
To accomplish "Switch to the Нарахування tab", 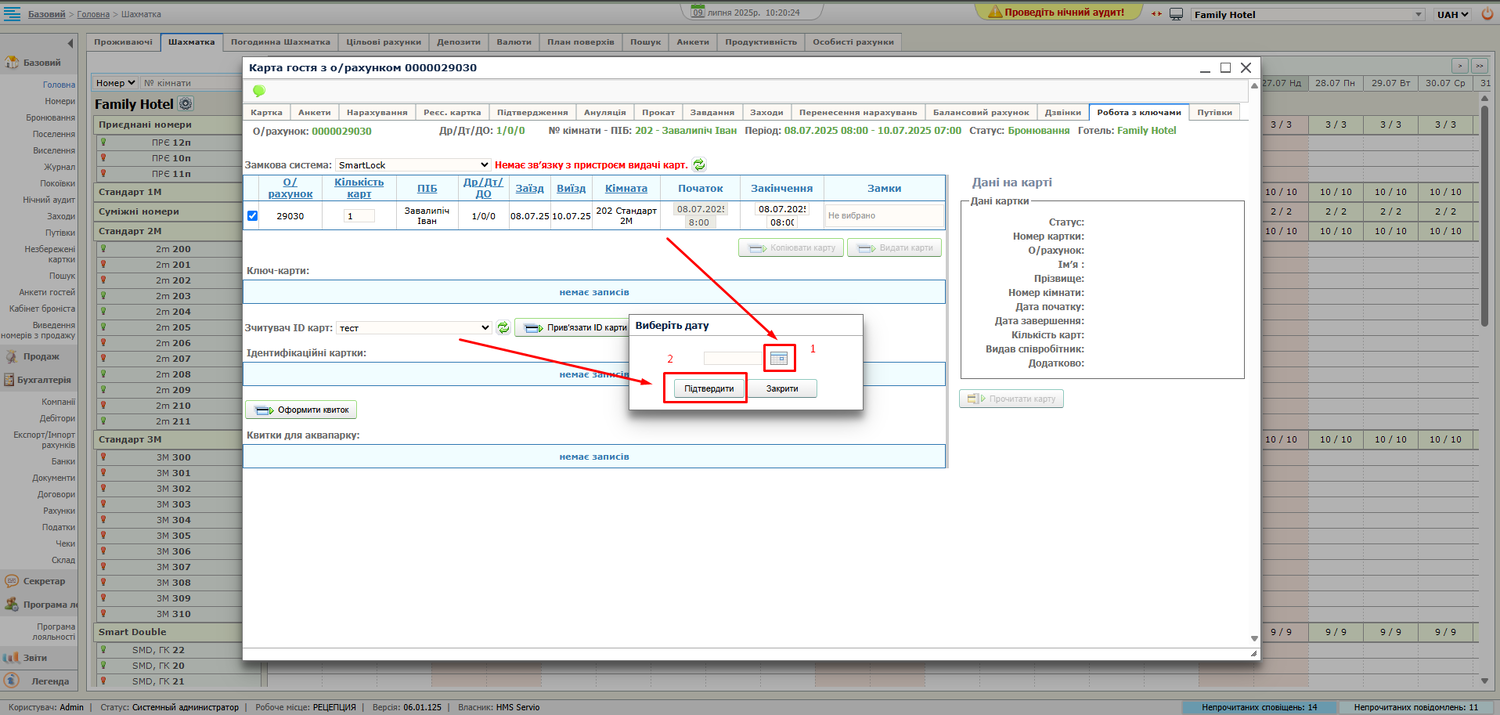I will 376,113.
